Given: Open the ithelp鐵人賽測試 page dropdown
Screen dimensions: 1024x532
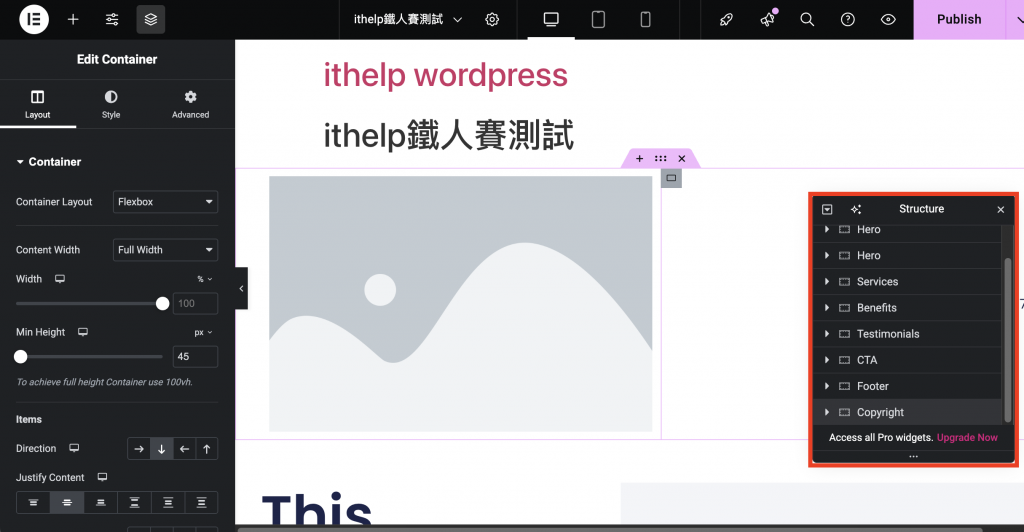Looking at the screenshot, I should (408, 20).
